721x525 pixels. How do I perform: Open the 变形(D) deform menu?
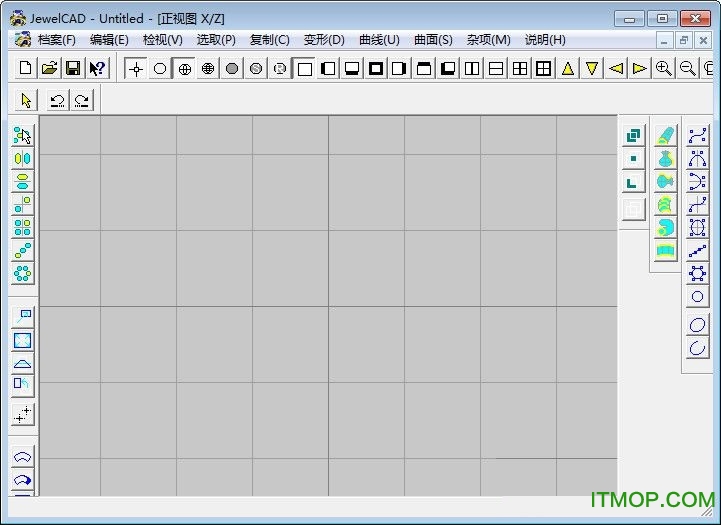324,40
